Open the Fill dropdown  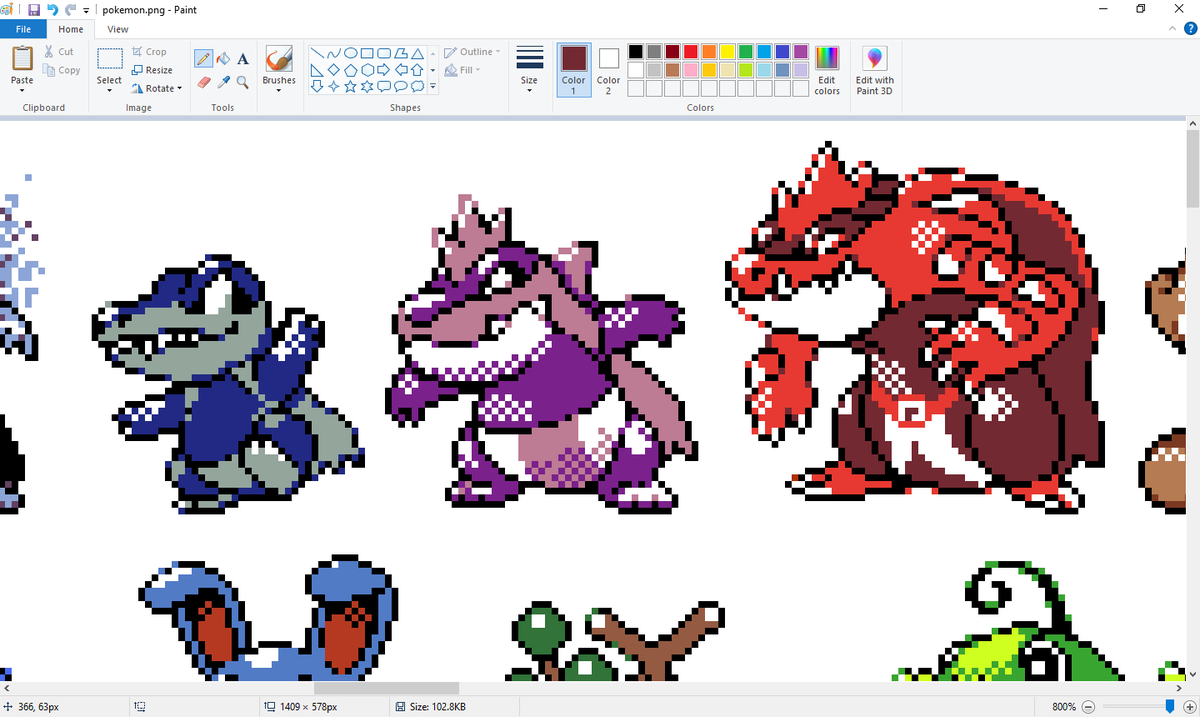(463, 70)
